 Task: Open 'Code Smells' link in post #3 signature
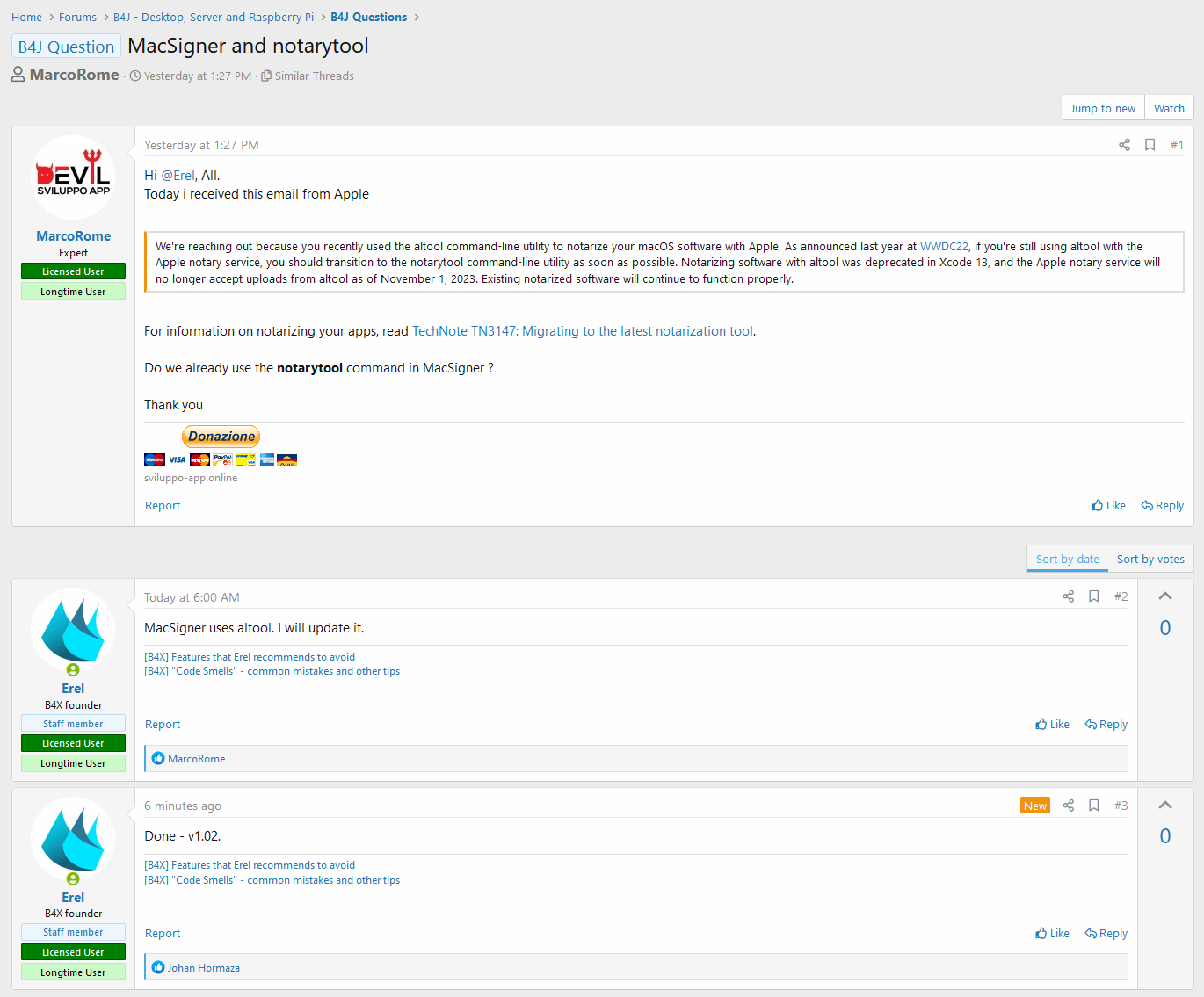tap(272, 880)
